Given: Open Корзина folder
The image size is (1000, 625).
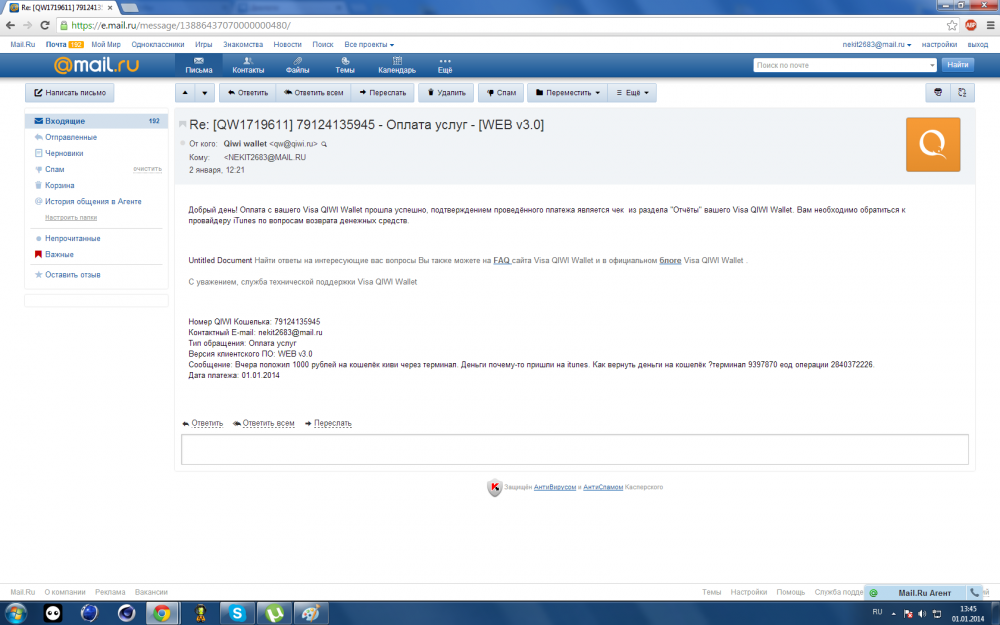Looking at the screenshot, I should [59, 185].
